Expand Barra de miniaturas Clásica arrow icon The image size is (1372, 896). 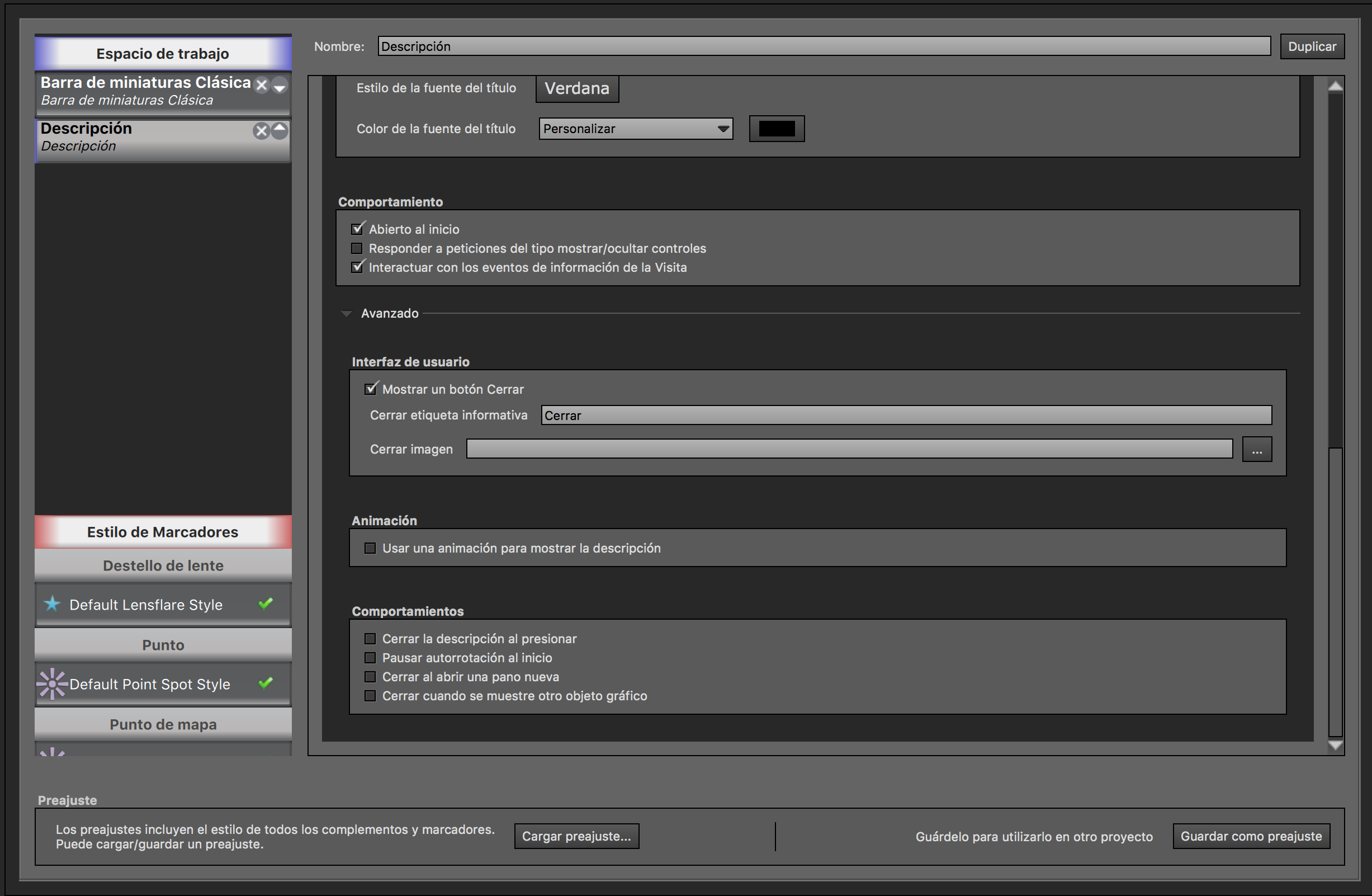(x=280, y=86)
